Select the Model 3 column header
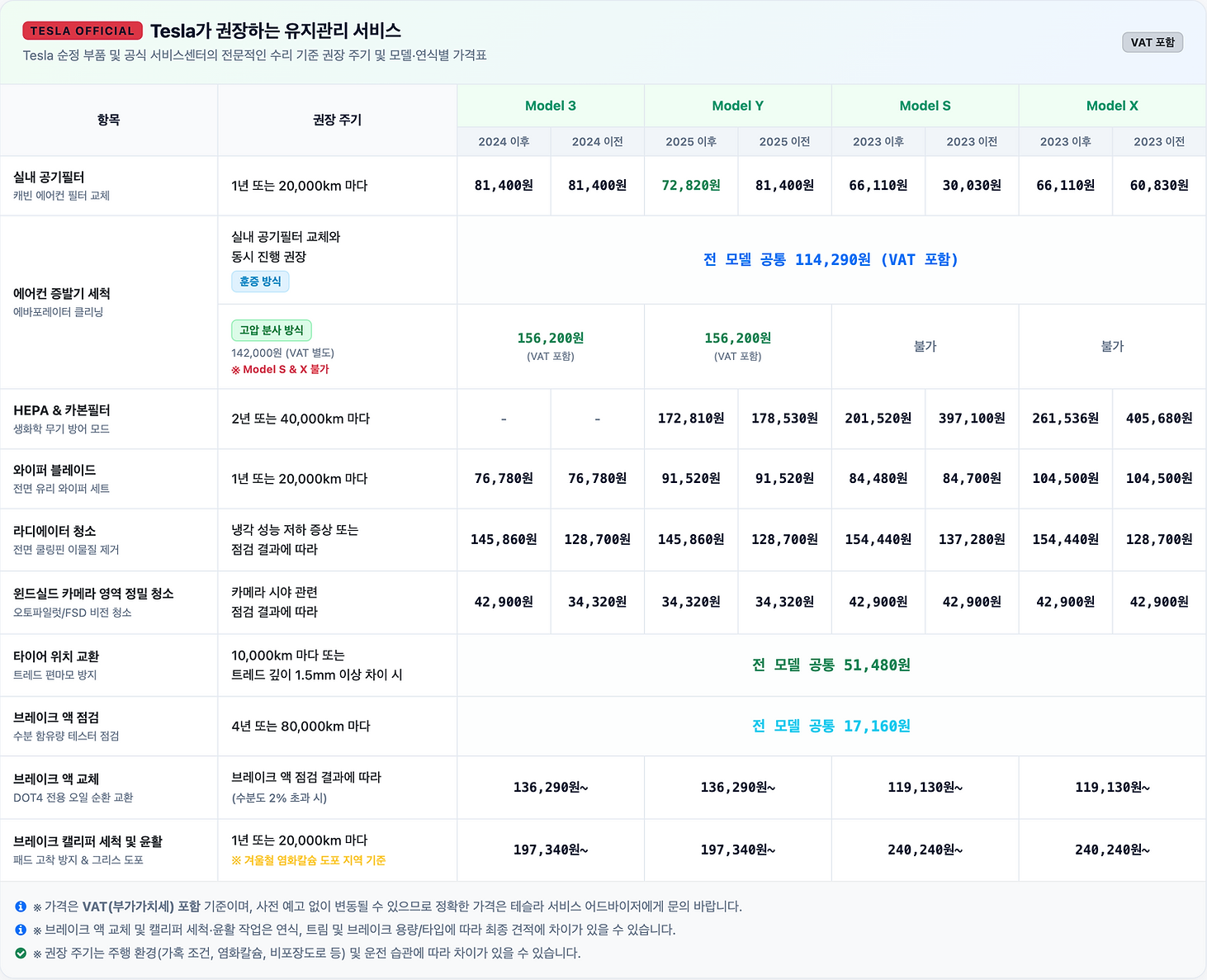Screen dimensions: 1207x980 pos(551,106)
